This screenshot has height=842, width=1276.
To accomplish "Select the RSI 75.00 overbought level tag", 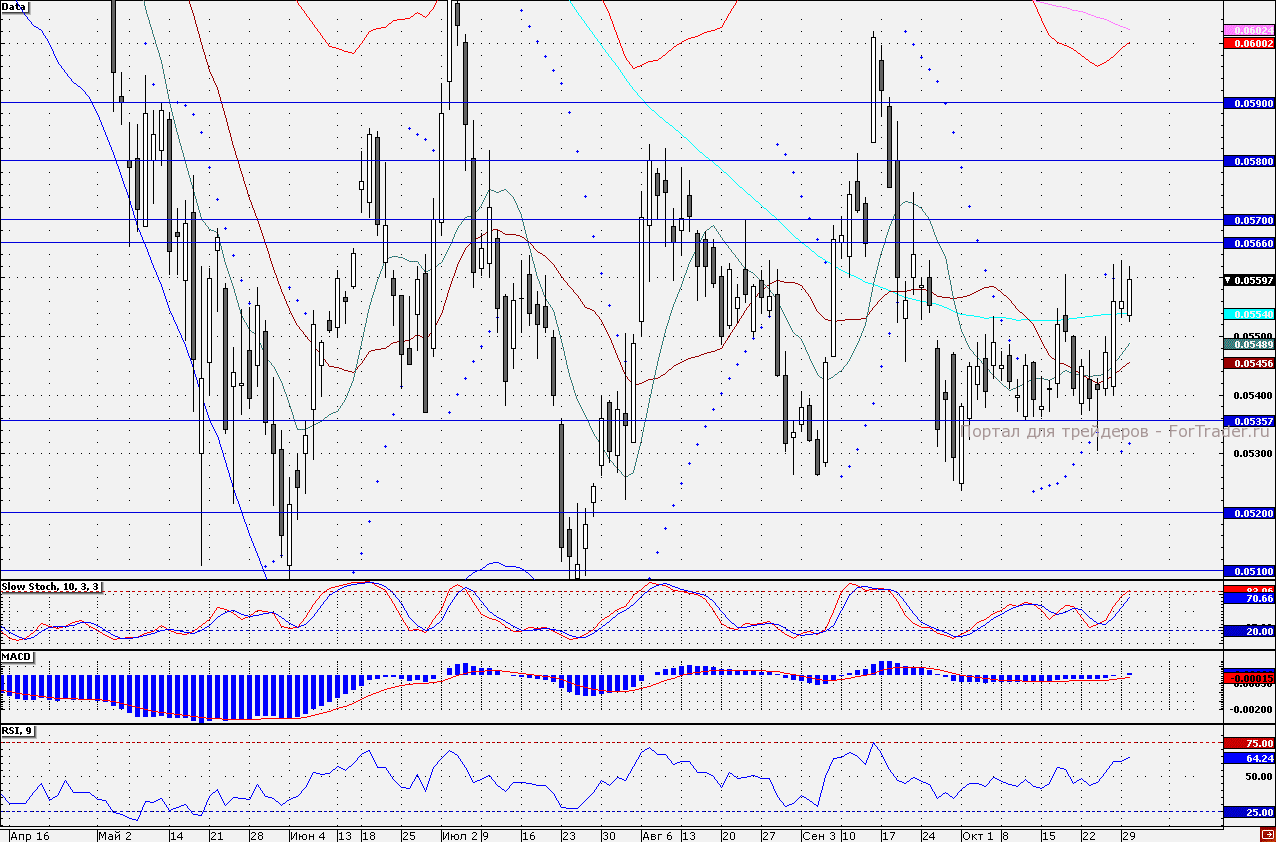I will (x=1249, y=743).
